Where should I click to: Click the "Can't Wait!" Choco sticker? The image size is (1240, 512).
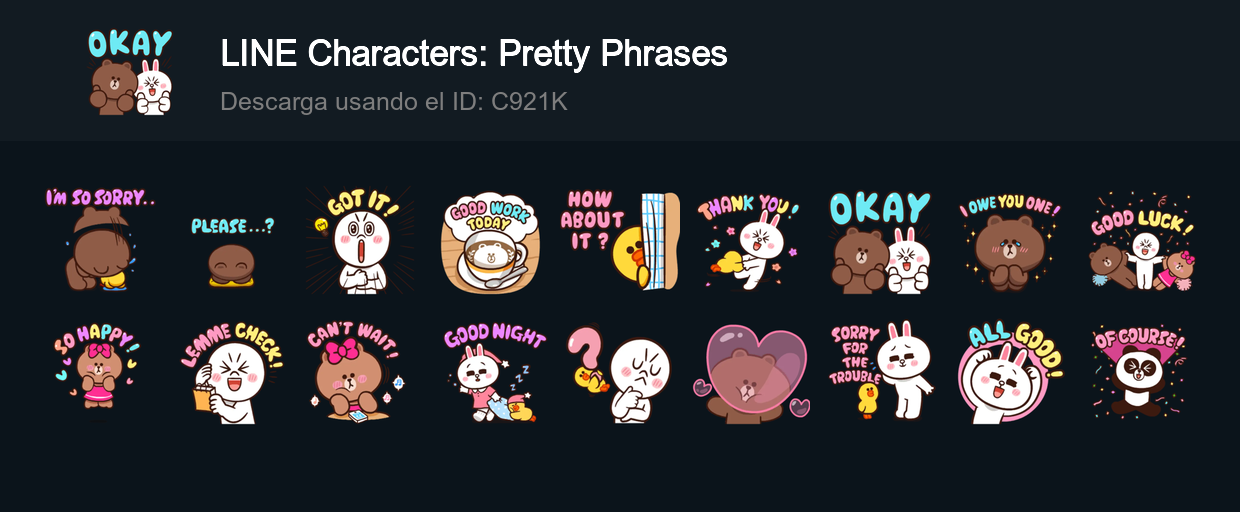click(358, 371)
